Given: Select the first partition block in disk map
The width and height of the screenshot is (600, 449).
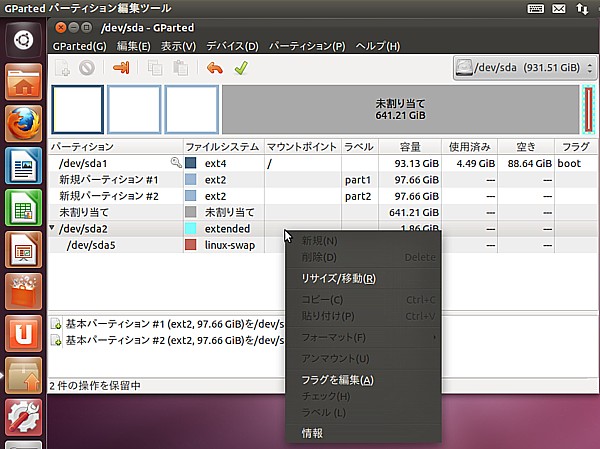Looking at the screenshot, I should point(78,109).
